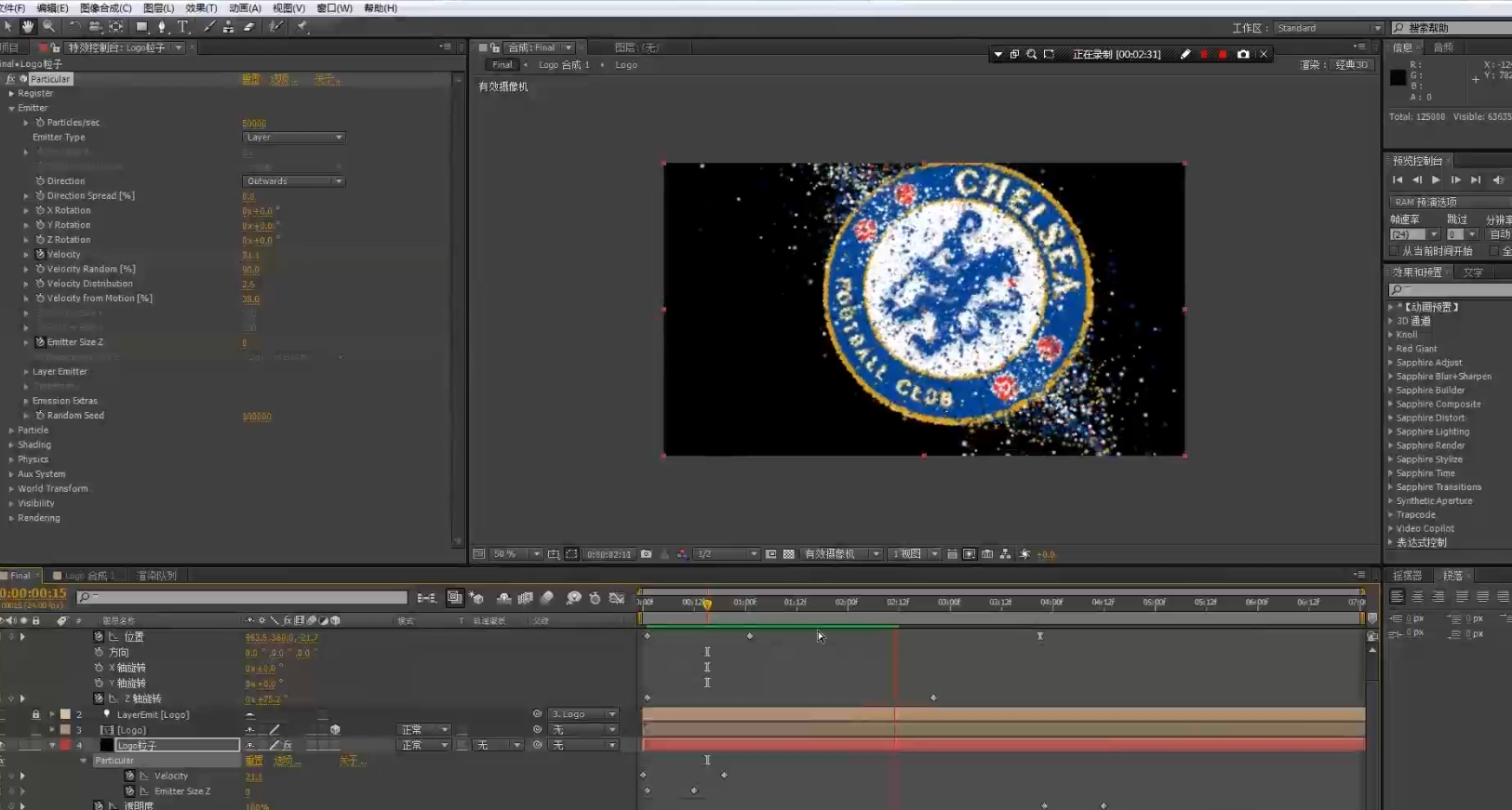Select the Clone Stamp tool

click(x=228, y=27)
